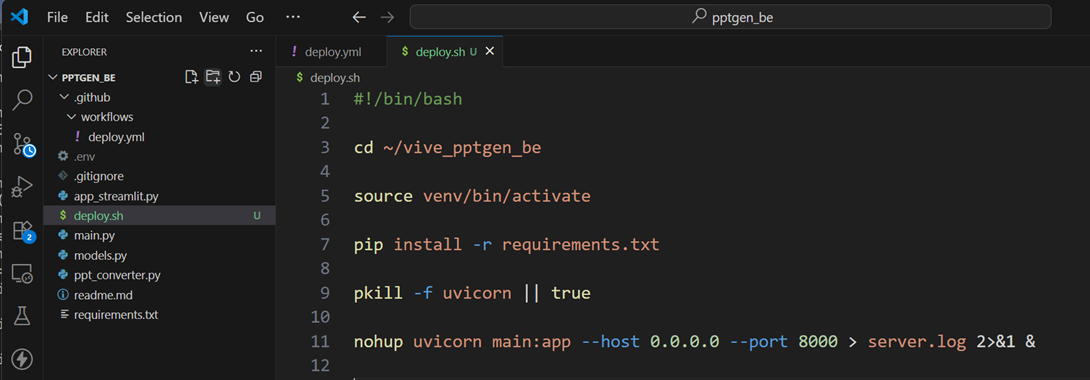
Task: Open the Go menu
Action: pos(255,17)
